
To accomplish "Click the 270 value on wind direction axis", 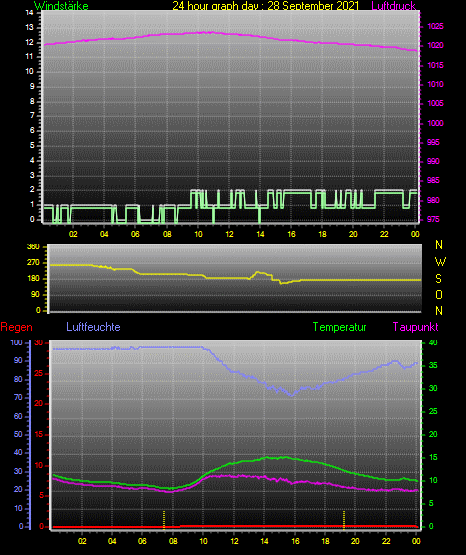I will click(33, 263).
